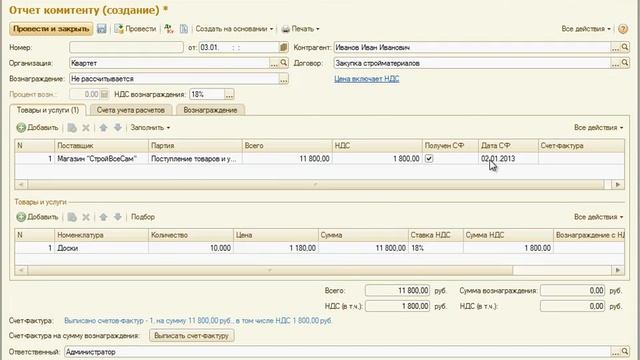The width and height of the screenshot is (640, 360).
Task: Add row with upper Добавить button
Action: [x=38, y=128]
